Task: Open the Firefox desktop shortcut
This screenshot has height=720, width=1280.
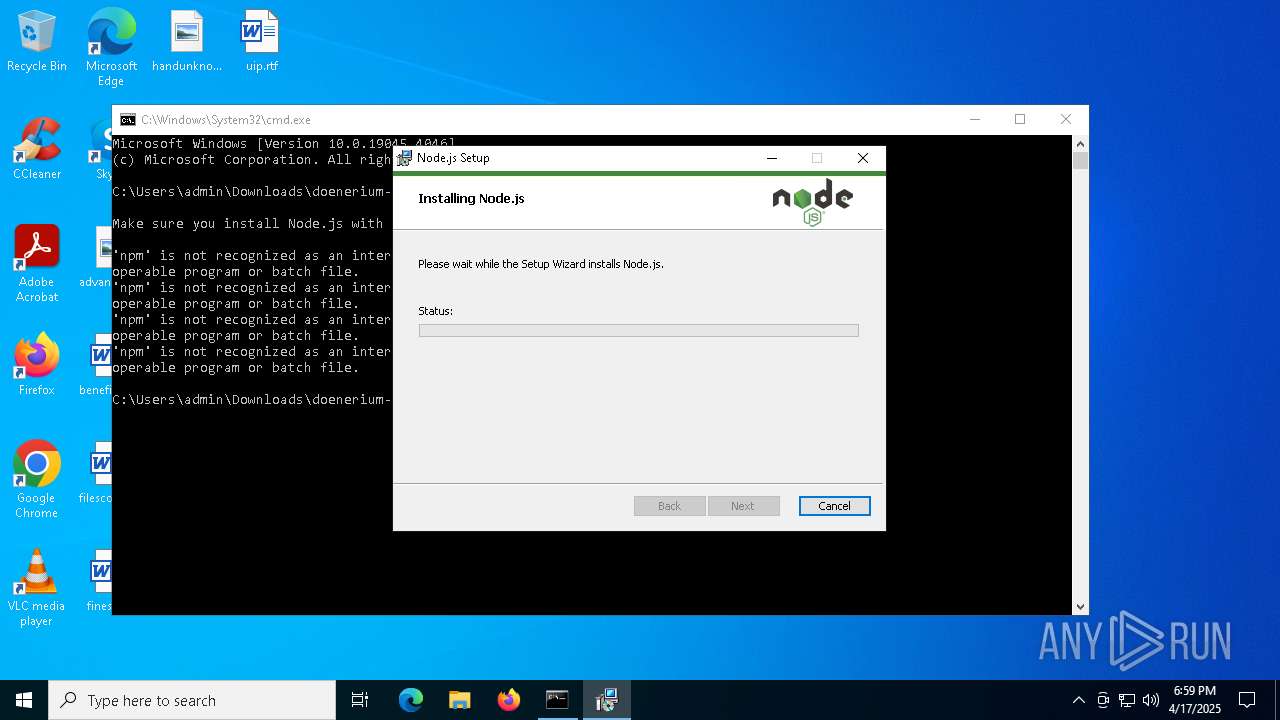Action: (x=37, y=365)
